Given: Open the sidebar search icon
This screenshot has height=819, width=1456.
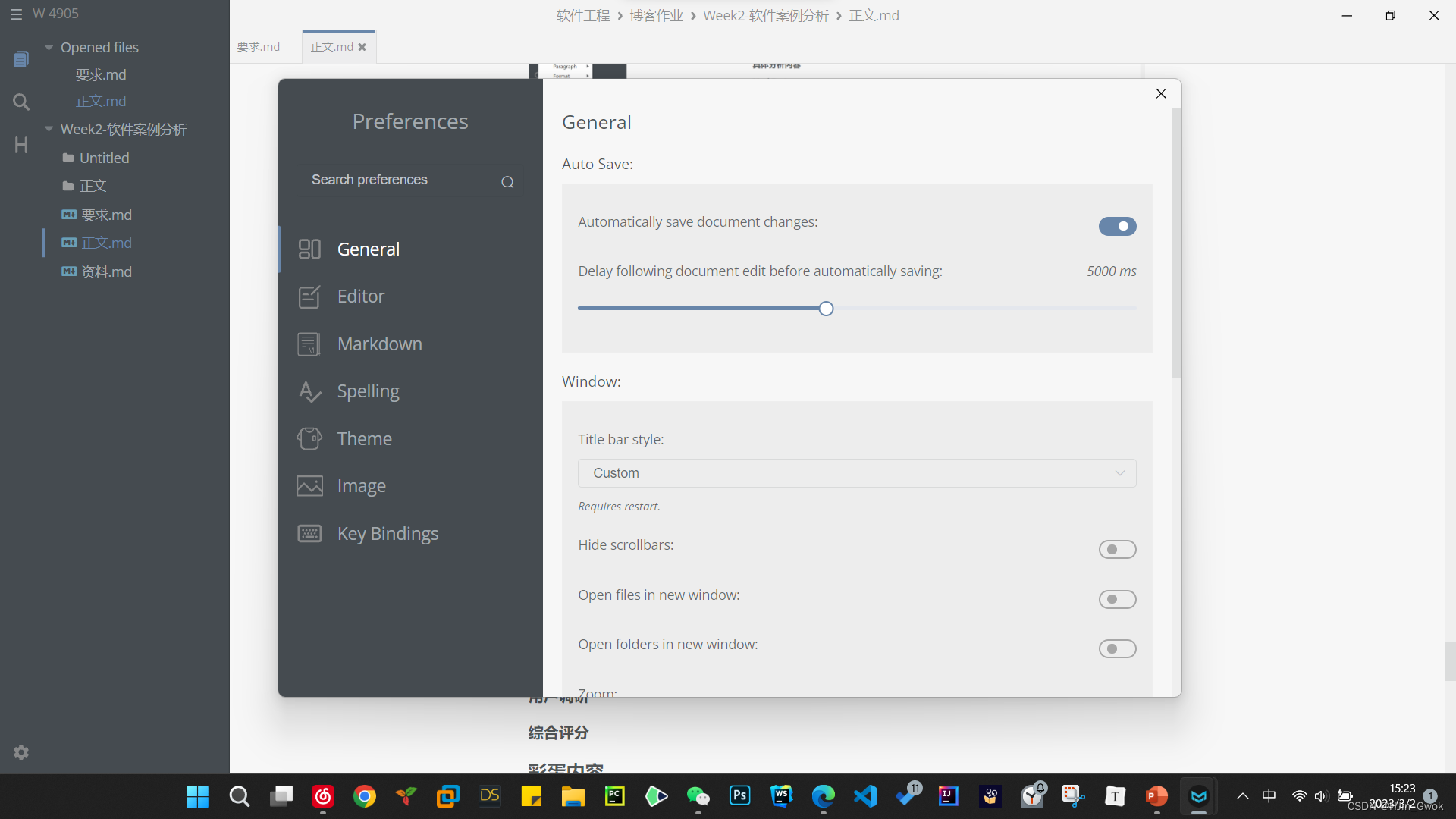Looking at the screenshot, I should [21, 102].
